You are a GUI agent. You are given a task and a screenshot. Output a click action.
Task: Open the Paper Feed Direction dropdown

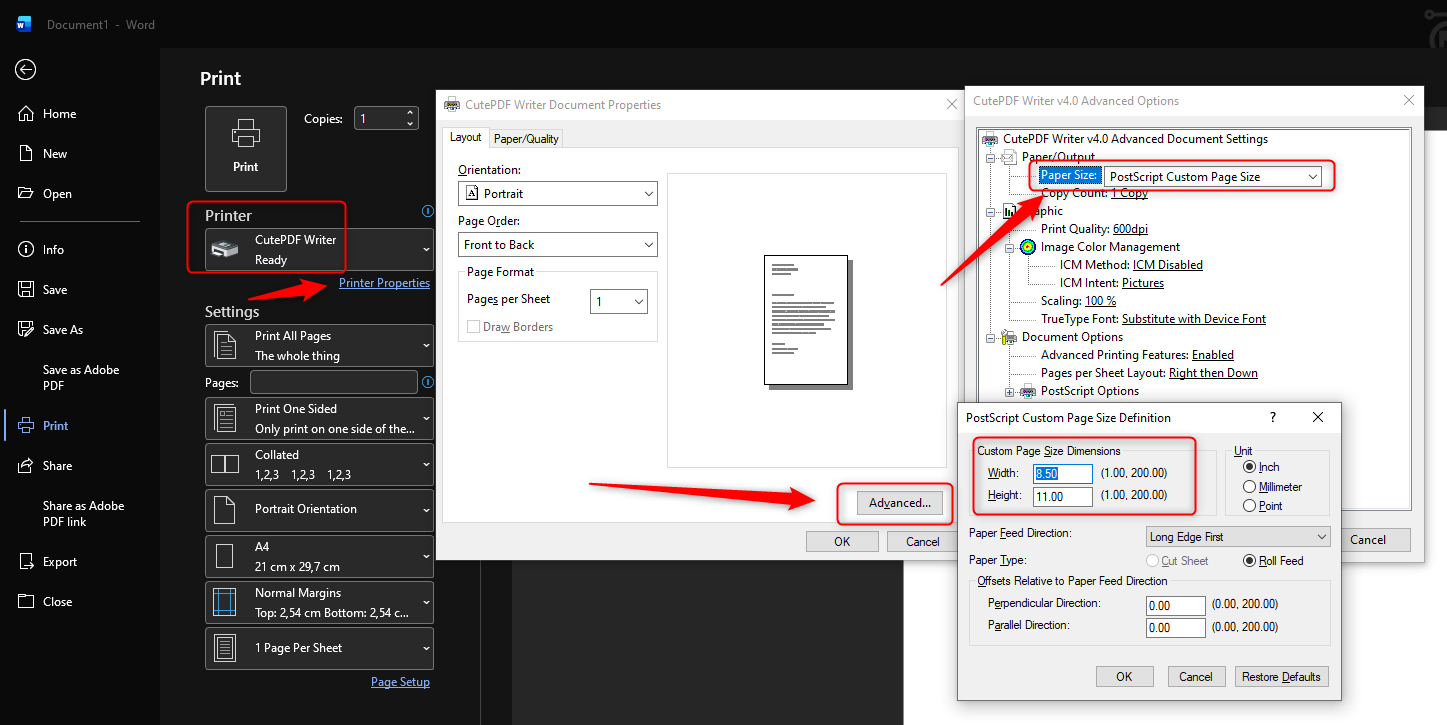click(x=1238, y=537)
